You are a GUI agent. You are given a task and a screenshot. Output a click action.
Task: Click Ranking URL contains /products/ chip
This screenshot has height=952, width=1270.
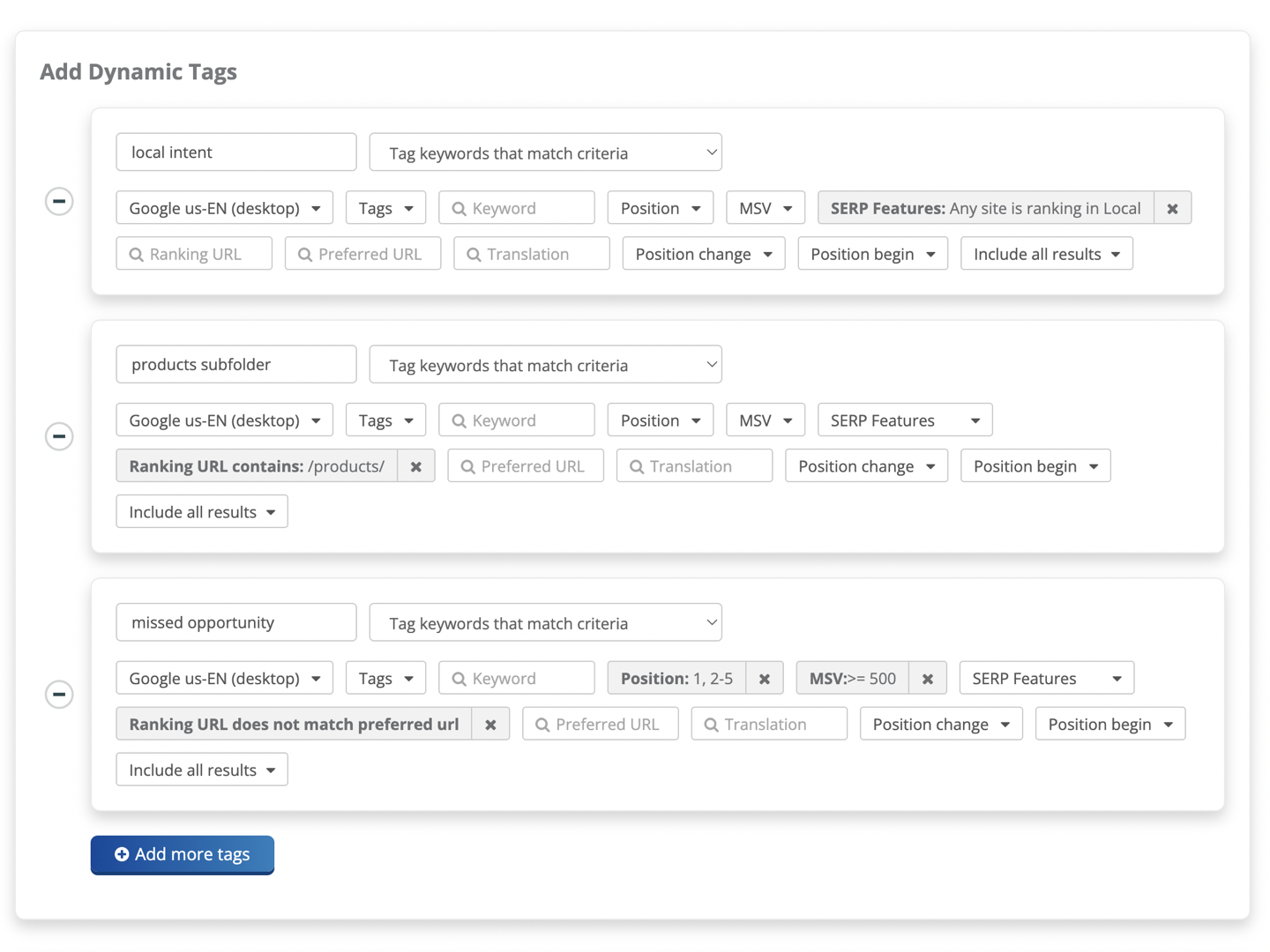pyautogui.click(x=257, y=466)
